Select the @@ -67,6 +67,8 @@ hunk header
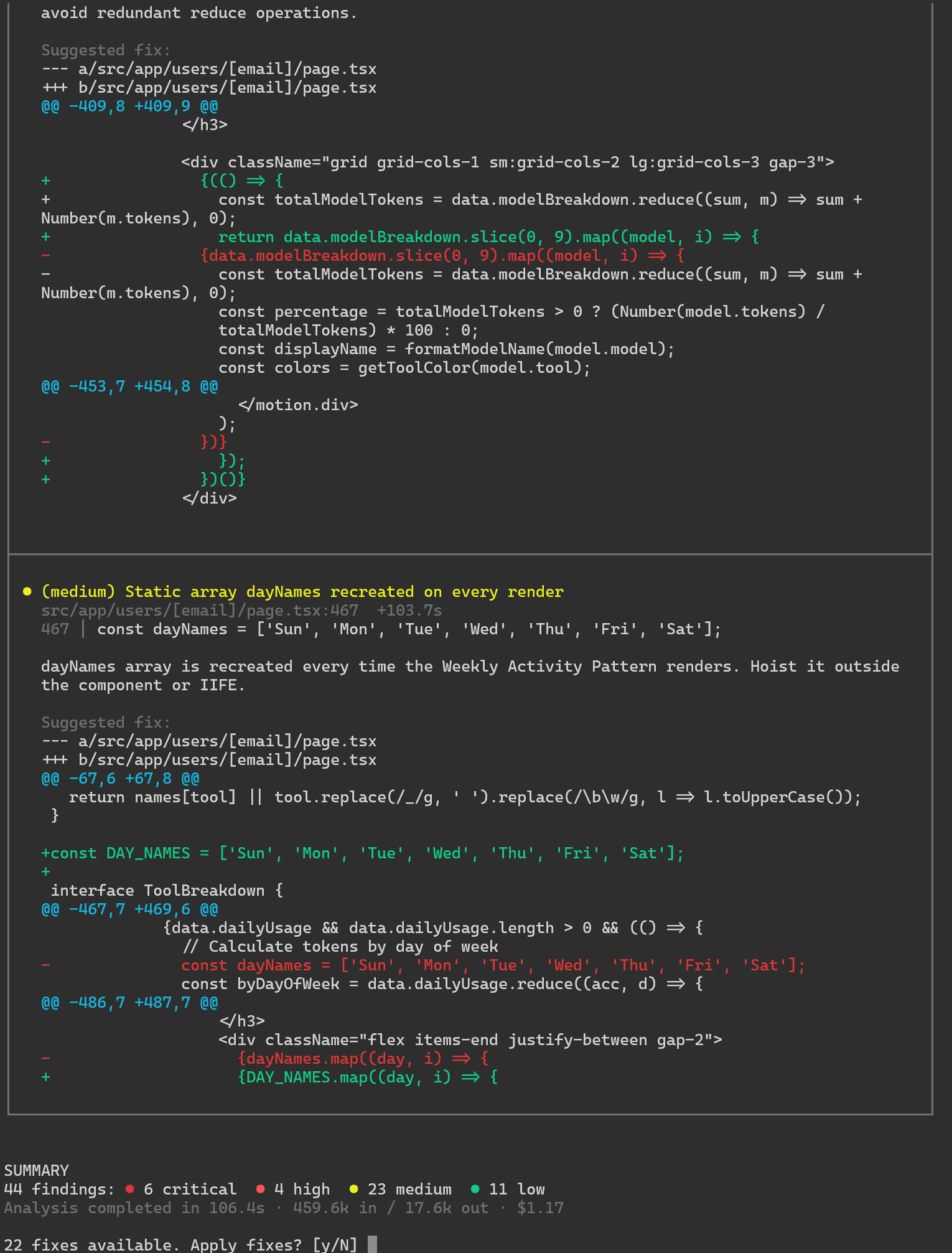 coord(120,778)
